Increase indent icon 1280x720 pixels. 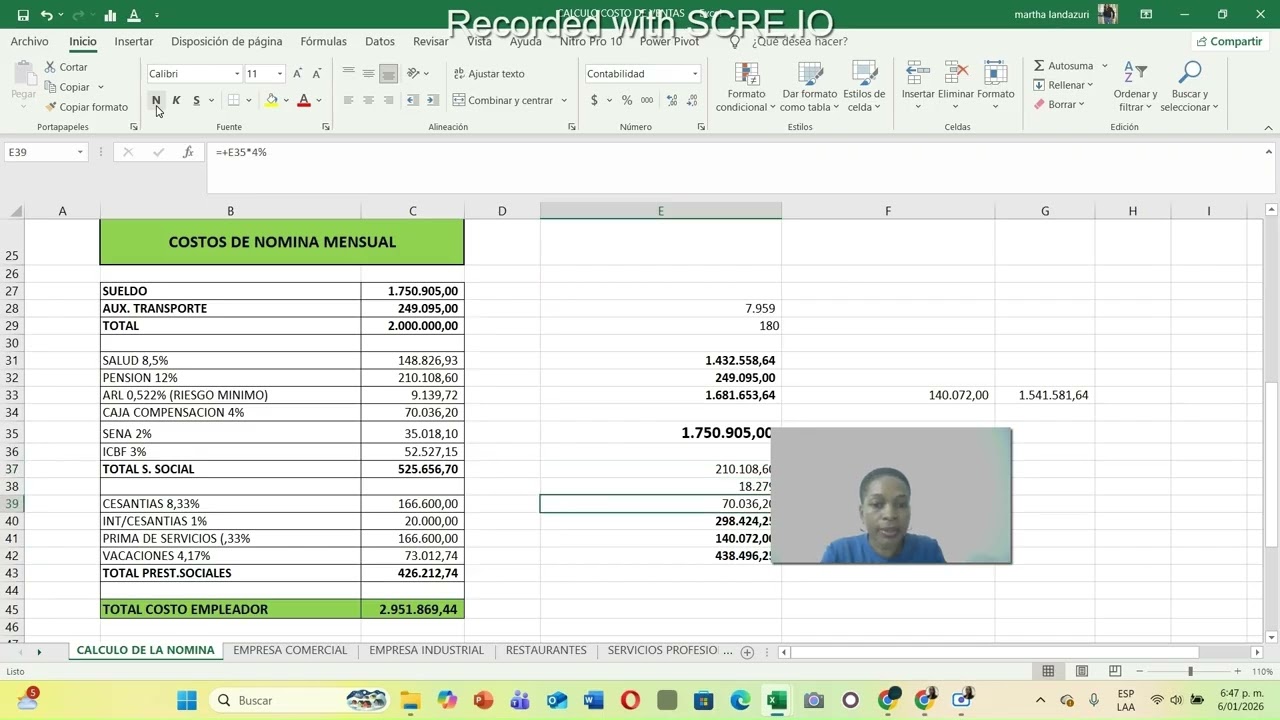[x=432, y=100]
